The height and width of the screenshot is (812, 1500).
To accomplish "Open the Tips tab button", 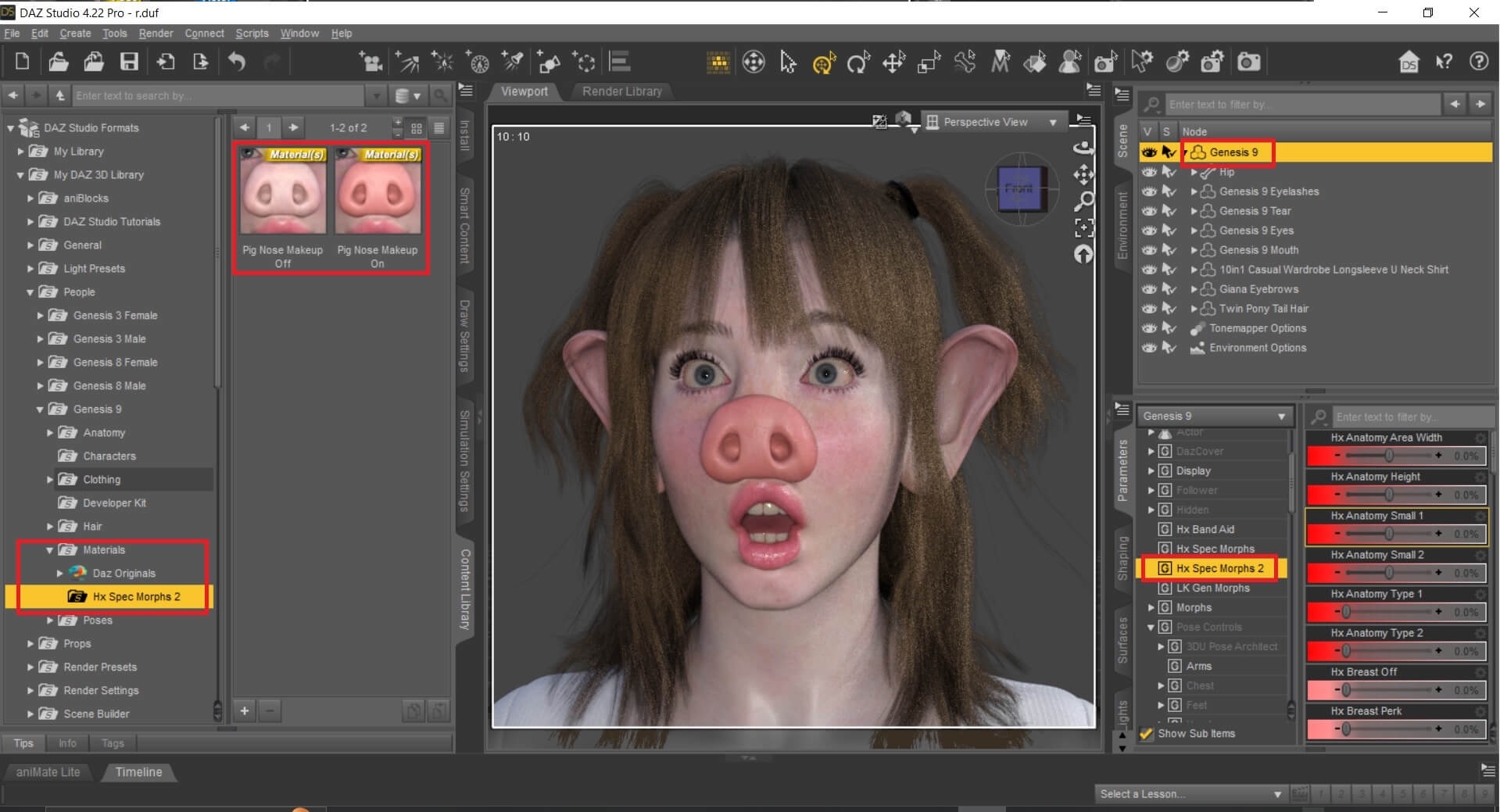I will (23, 743).
